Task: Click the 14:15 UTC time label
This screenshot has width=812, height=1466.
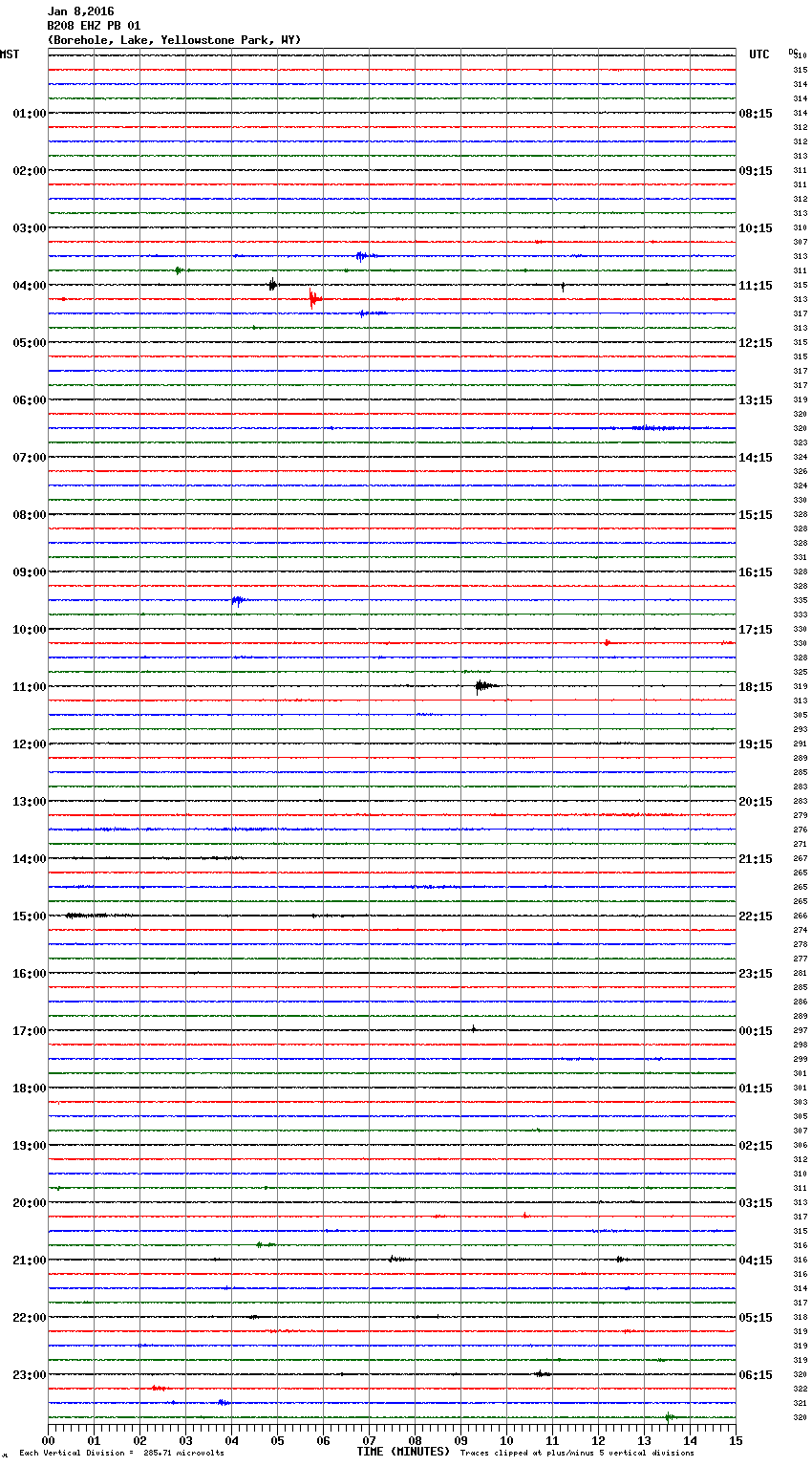Action: (x=756, y=458)
